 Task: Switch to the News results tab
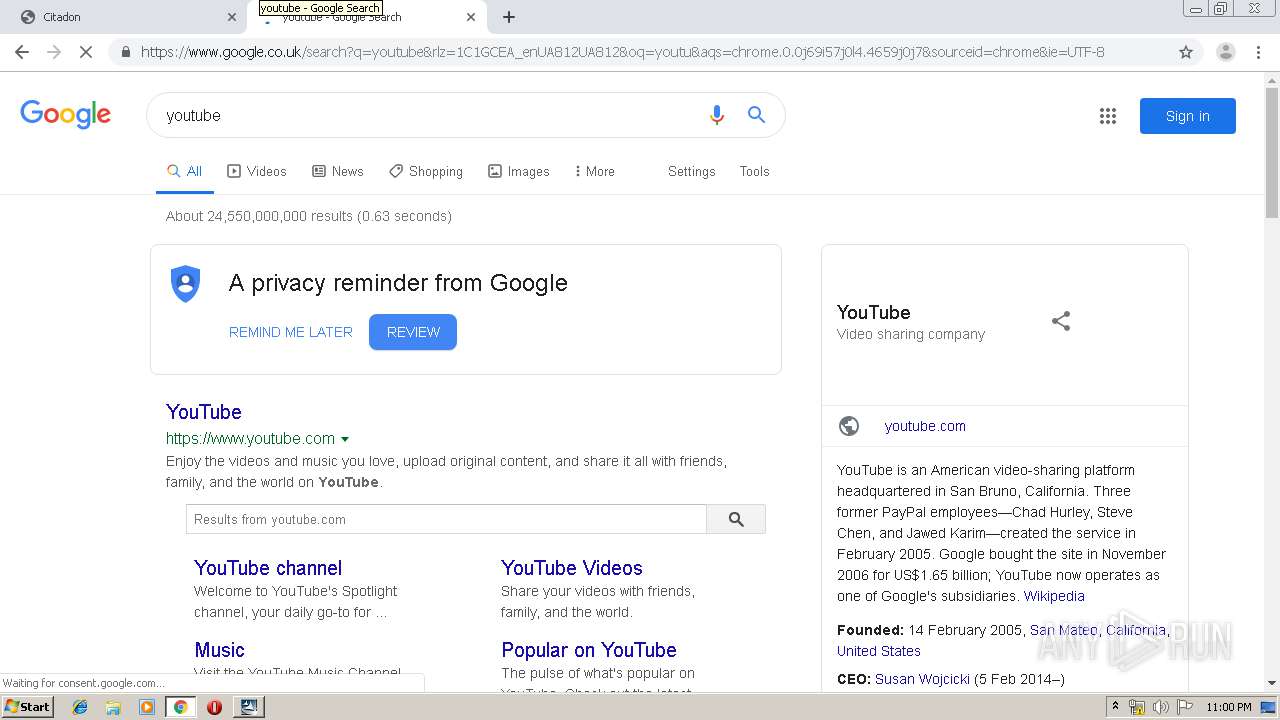[x=338, y=171]
